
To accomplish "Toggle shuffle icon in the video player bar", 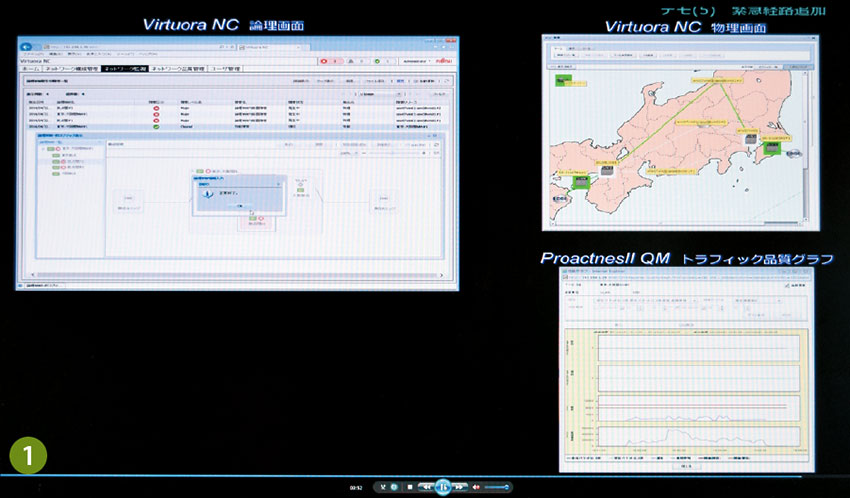I will tap(383, 487).
